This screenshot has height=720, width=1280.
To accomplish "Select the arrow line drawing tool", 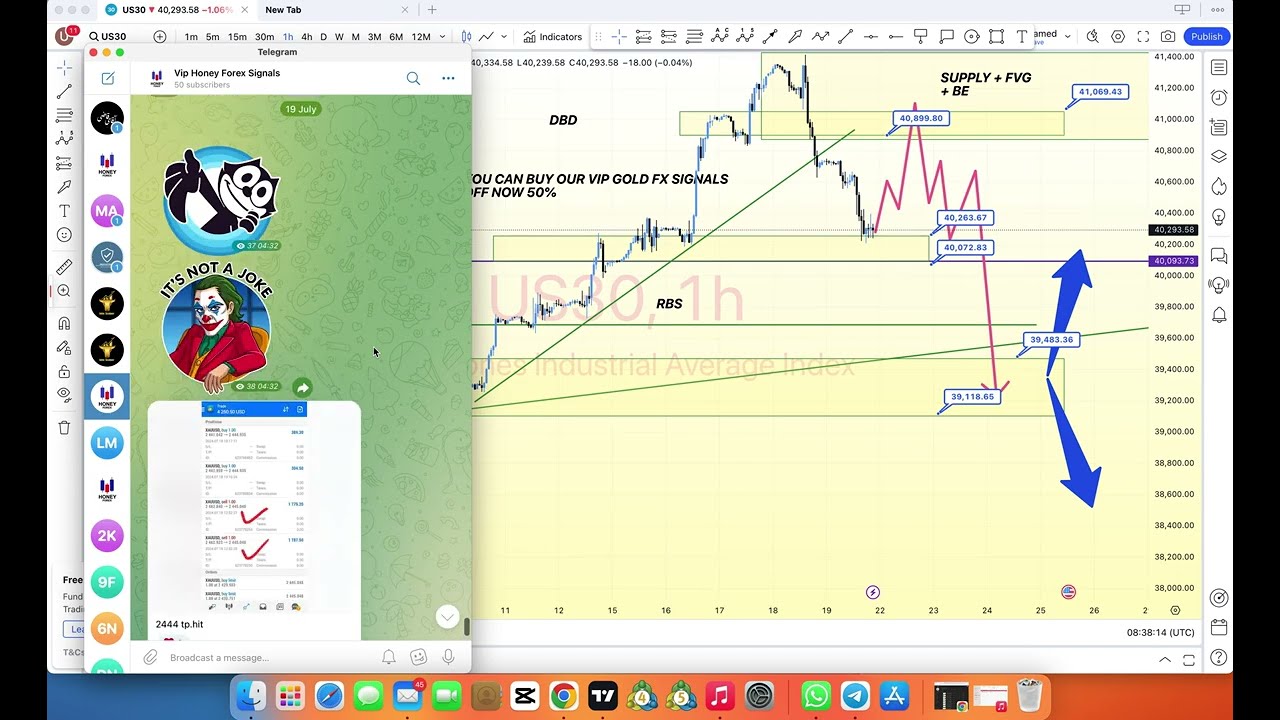I will (770, 37).
